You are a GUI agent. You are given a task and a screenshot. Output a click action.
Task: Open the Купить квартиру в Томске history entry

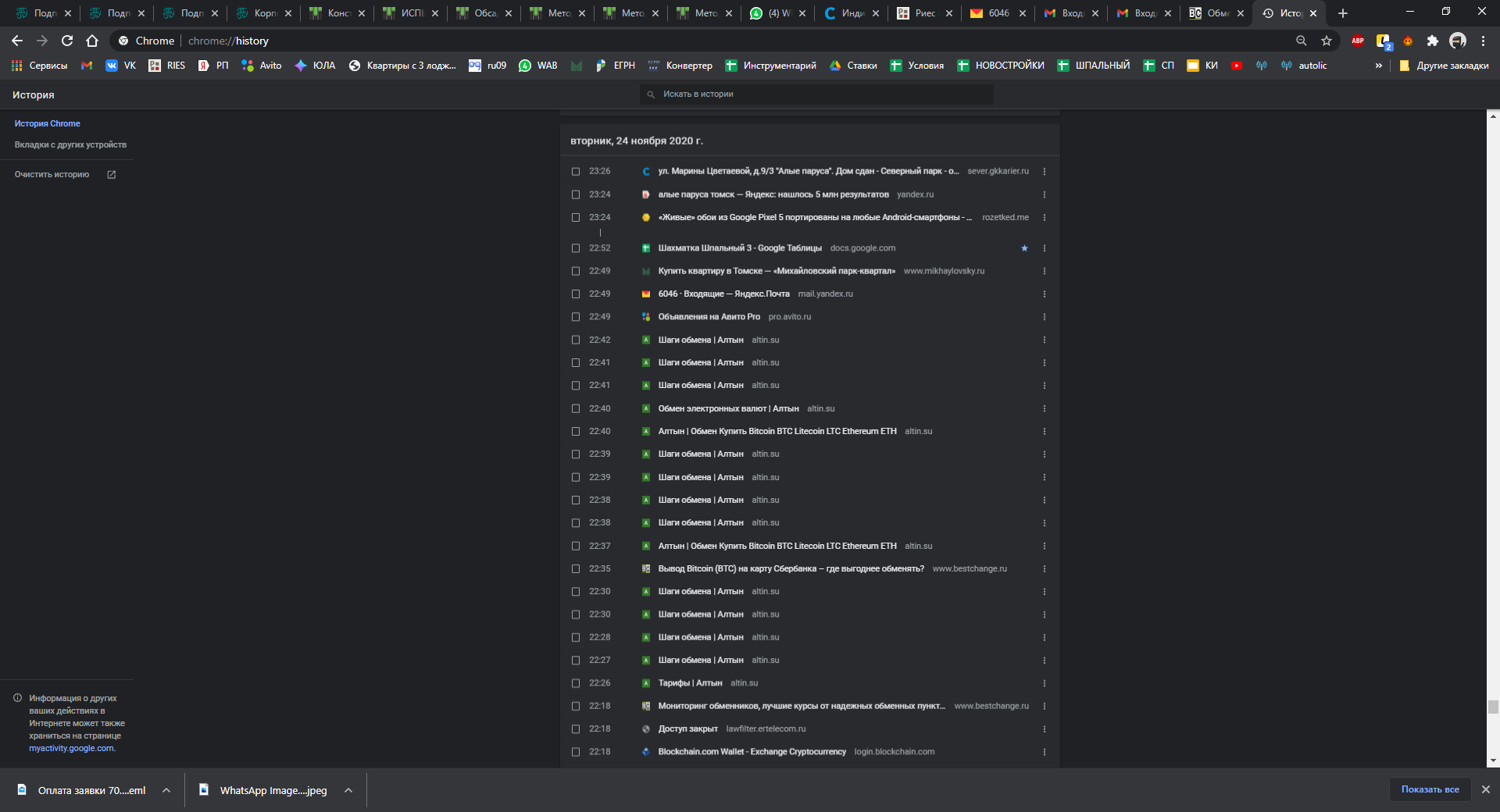tap(777, 271)
